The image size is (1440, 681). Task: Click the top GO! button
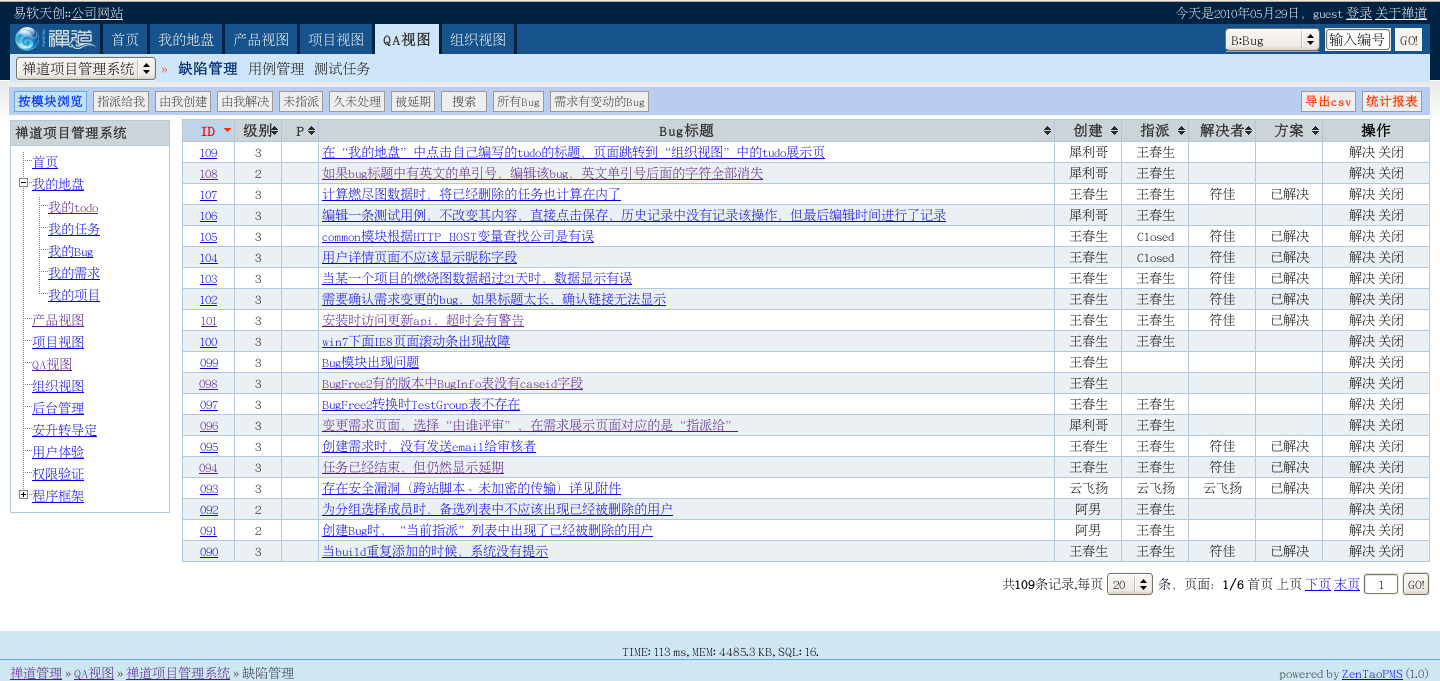click(x=1409, y=40)
